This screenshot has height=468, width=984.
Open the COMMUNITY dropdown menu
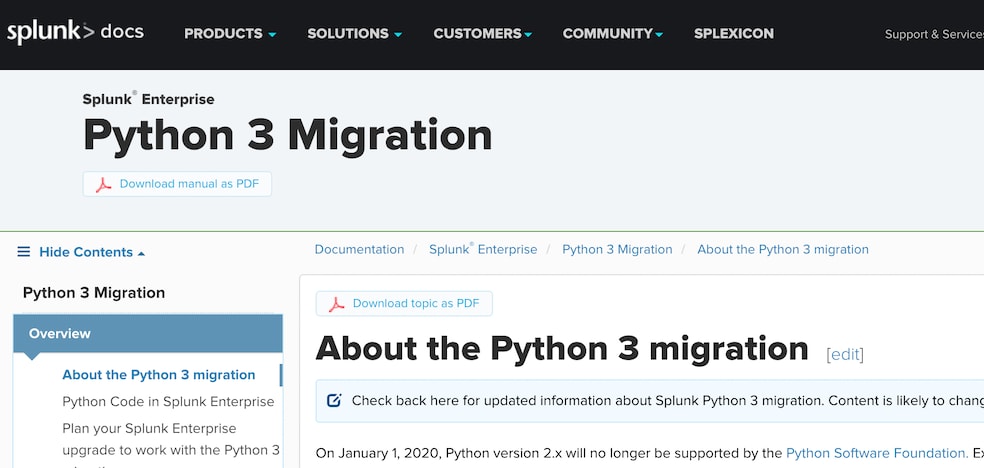pyautogui.click(x=612, y=34)
